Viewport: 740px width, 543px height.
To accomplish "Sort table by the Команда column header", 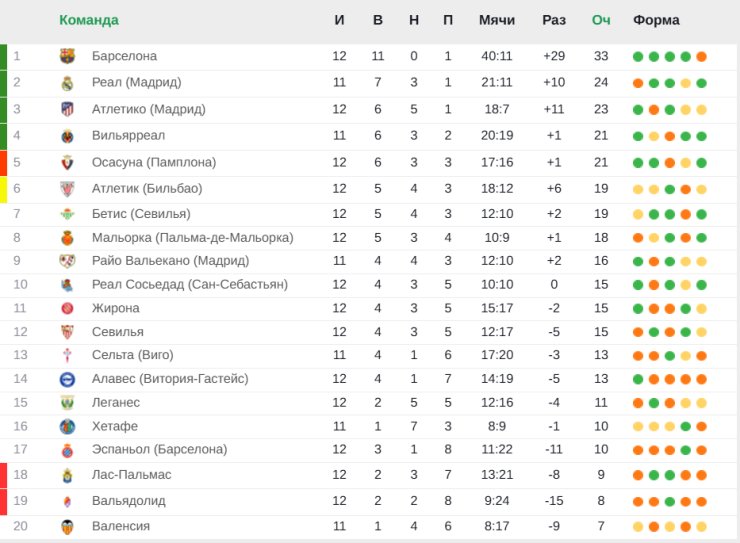I will click(89, 20).
